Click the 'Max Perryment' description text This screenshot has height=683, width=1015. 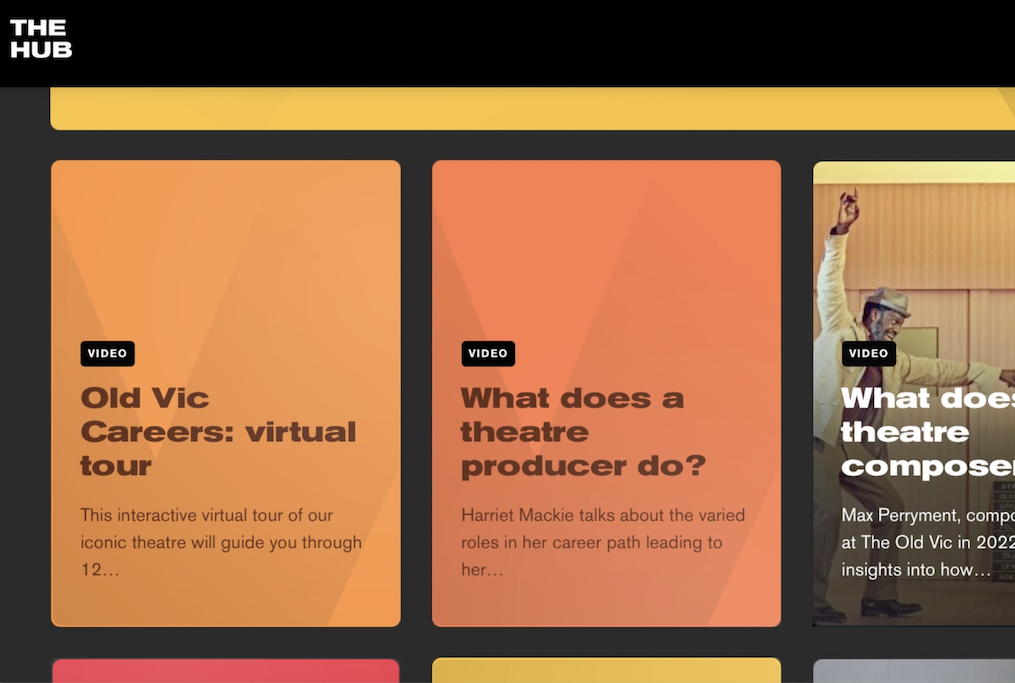point(927,542)
